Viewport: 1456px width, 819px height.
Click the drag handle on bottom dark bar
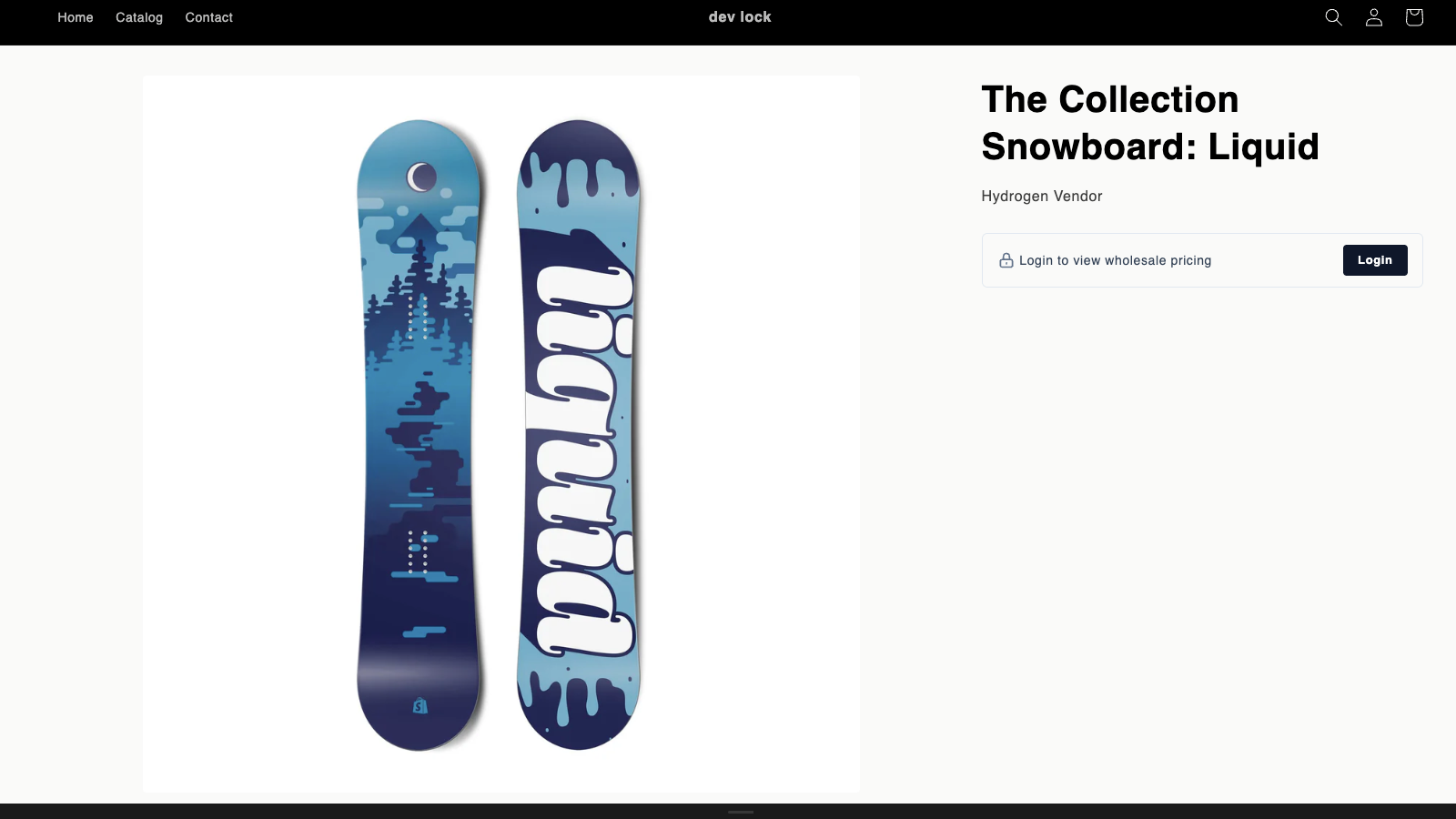coord(741,812)
